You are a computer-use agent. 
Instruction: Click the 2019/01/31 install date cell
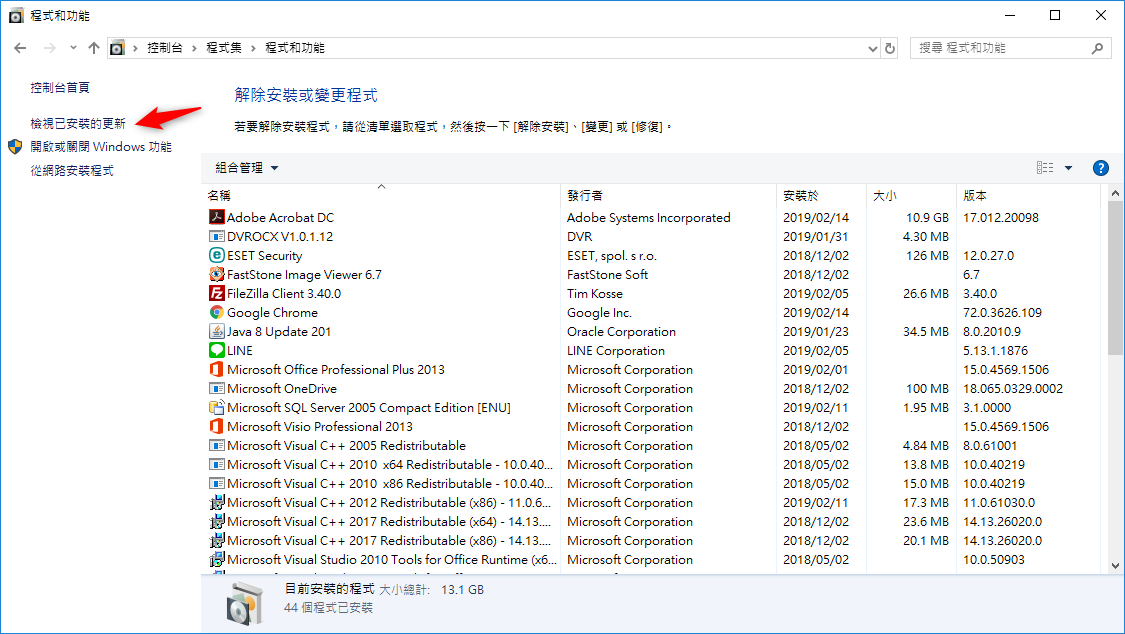816,237
